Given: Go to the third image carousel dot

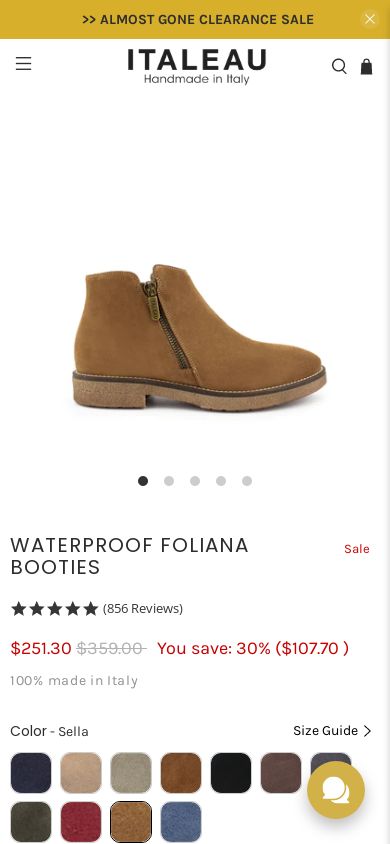Looking at the screenshot, I should pyautogui.click(x=195, y=481).
